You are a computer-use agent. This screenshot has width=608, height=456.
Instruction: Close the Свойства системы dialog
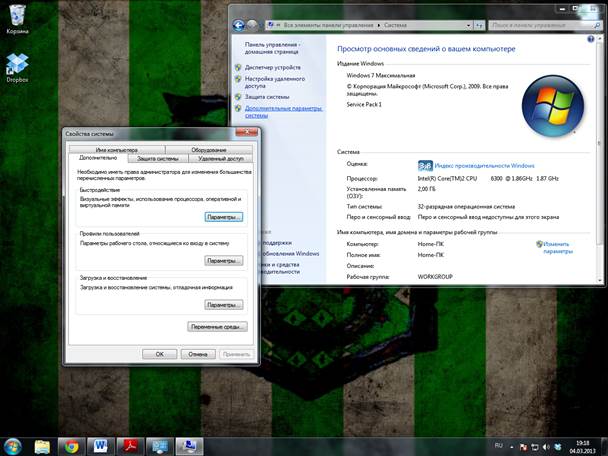tap(247, 132)
